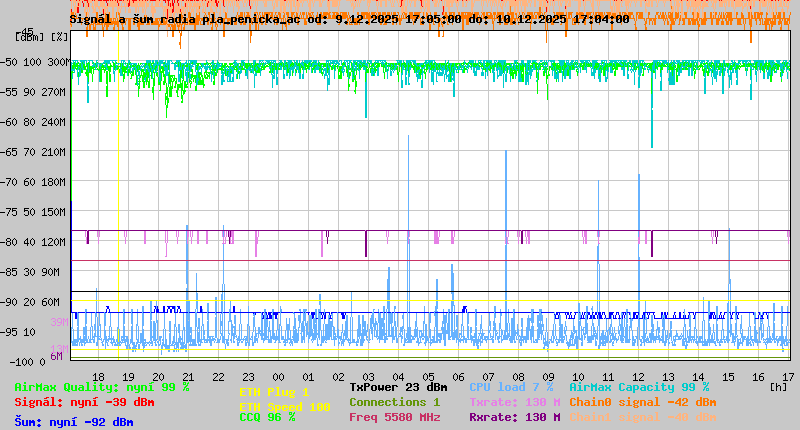Select the Chain0 signal -42 dBm label

point(641,402)
